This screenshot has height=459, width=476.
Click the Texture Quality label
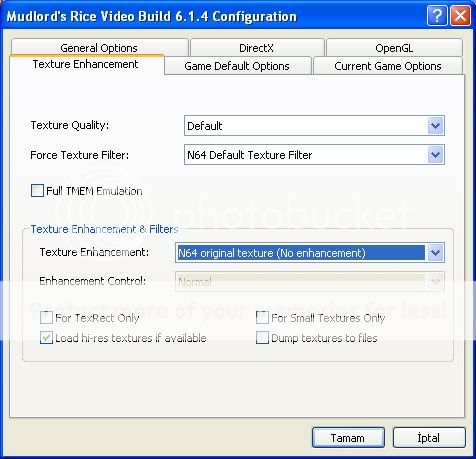pos(70,125)
